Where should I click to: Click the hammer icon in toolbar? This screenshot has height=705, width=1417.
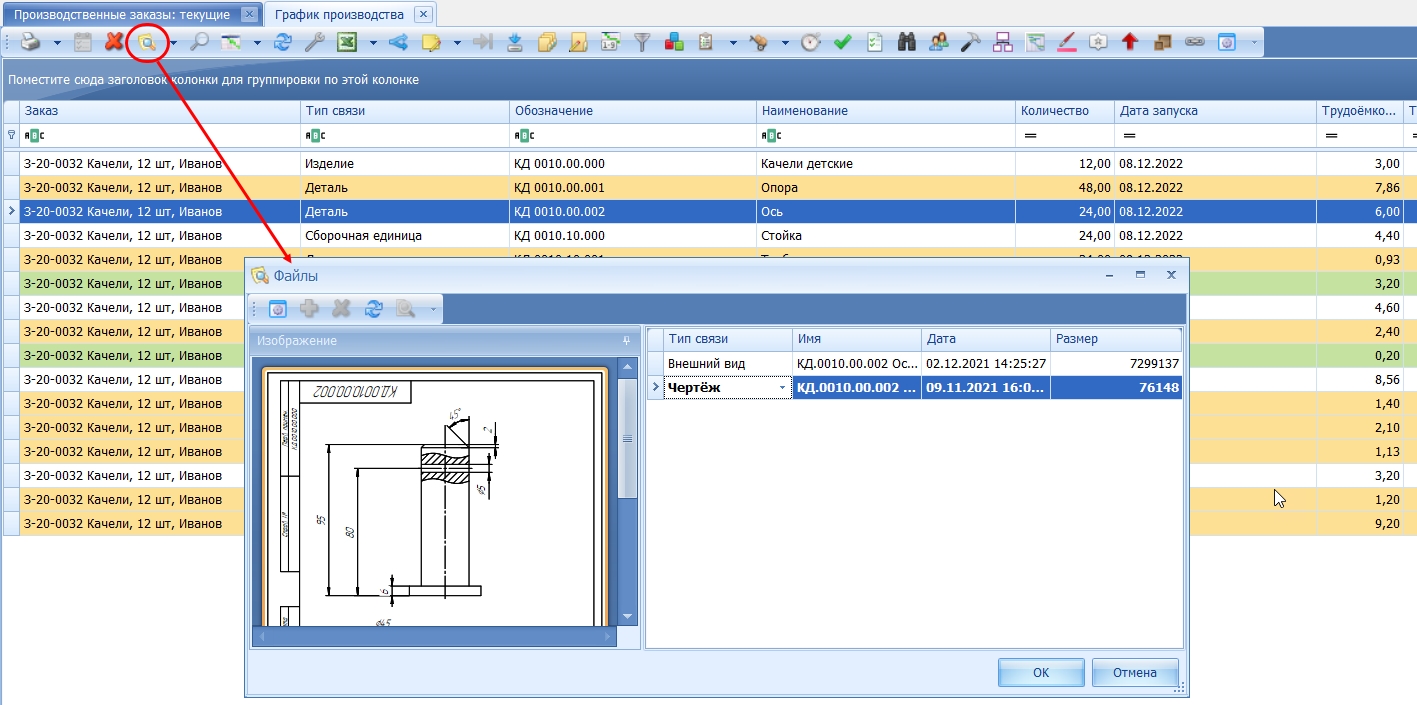(970, 42)
